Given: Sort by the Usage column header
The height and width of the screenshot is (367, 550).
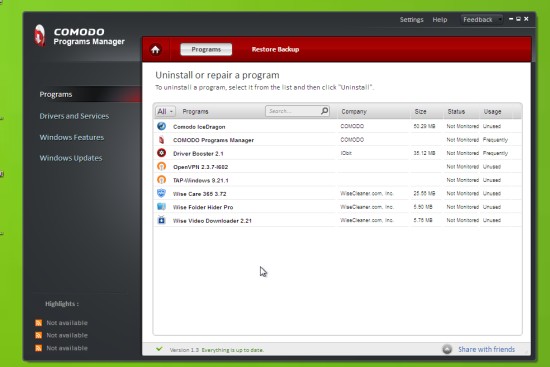Looking at the screenshot, I should [x=492, y=112].
